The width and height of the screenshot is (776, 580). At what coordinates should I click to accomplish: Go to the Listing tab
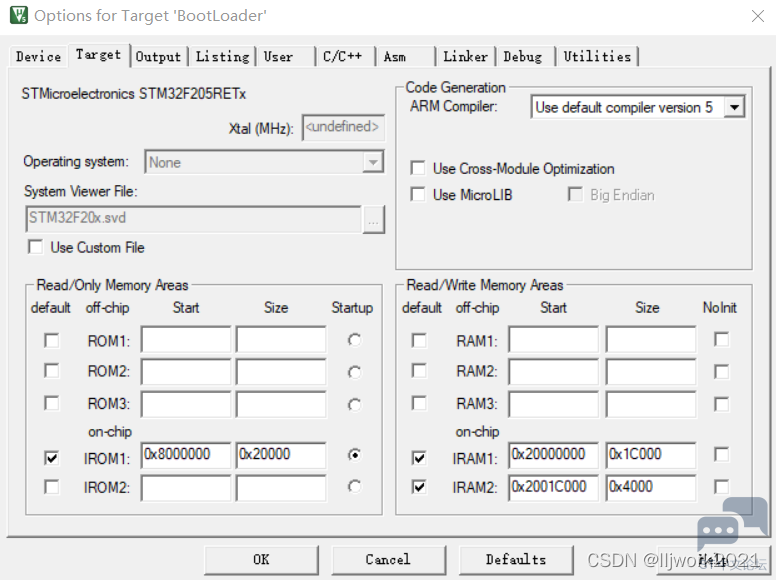coord(222,57)
